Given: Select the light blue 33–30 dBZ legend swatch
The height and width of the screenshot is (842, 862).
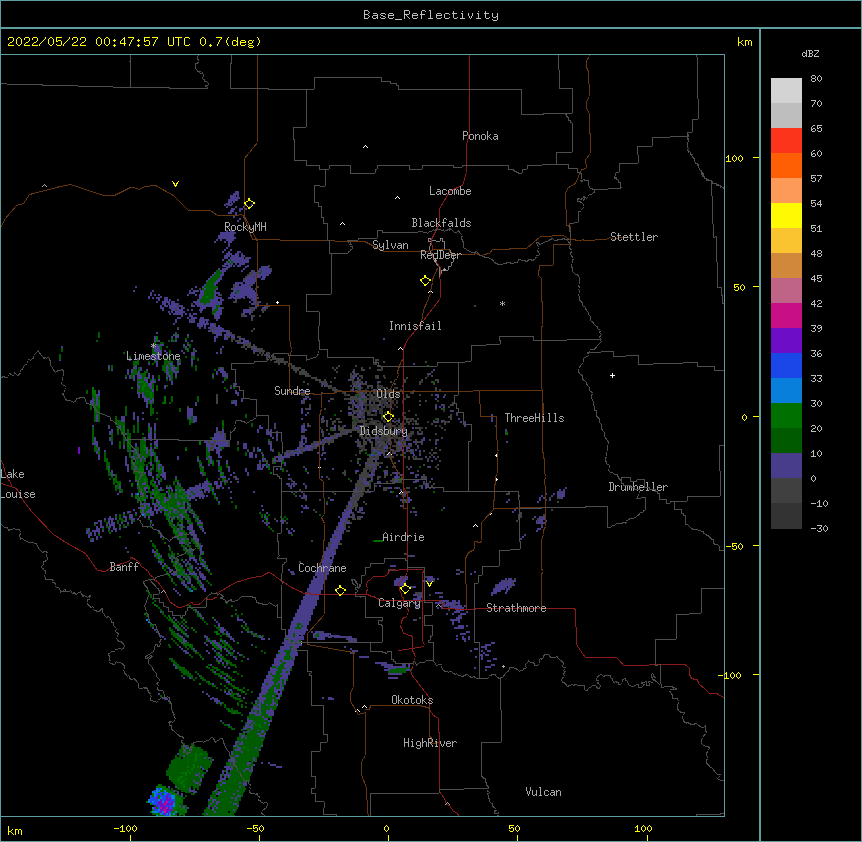Looking at the screenshot, I should tap(786, 391).
